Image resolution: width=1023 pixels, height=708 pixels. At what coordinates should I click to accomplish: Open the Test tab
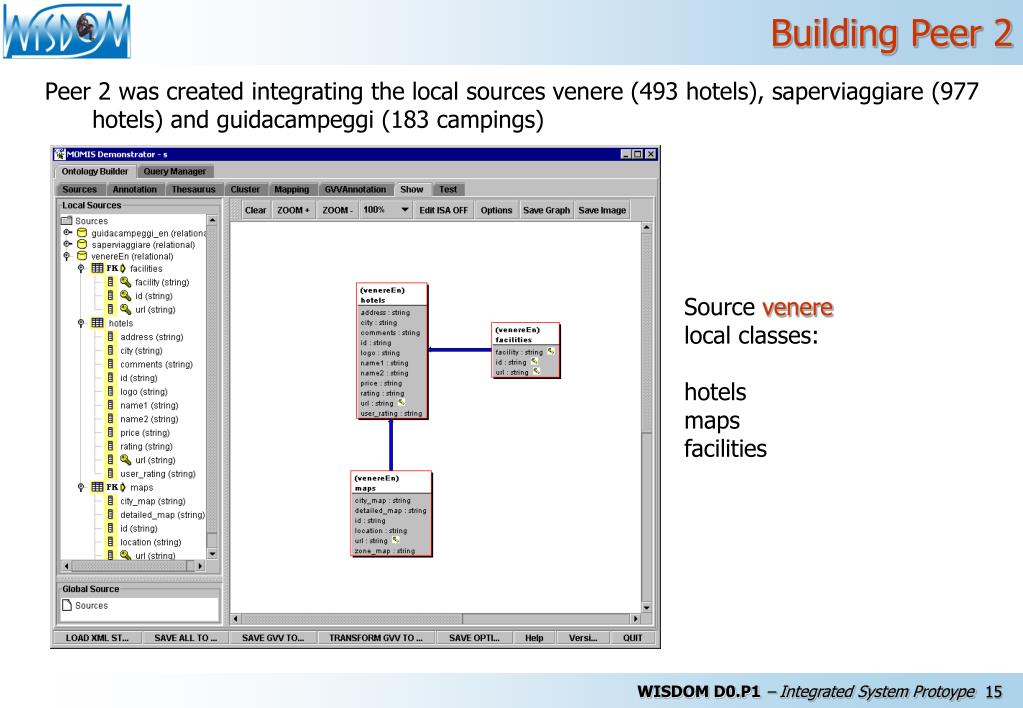[x=448, y=189]
